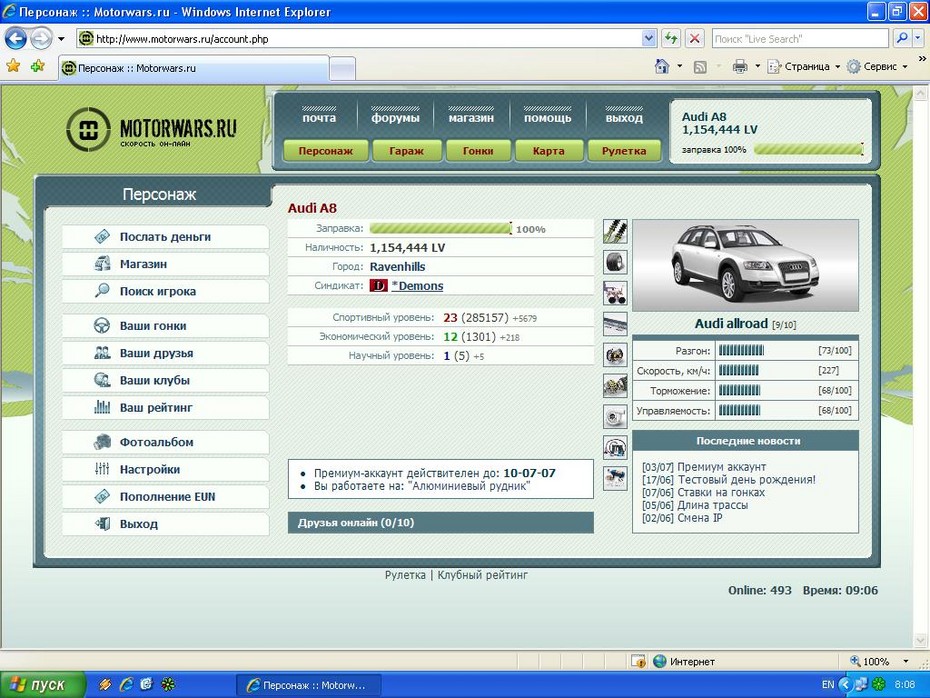
Task: Click the turbocharger part icon
Action: point(615,416)
